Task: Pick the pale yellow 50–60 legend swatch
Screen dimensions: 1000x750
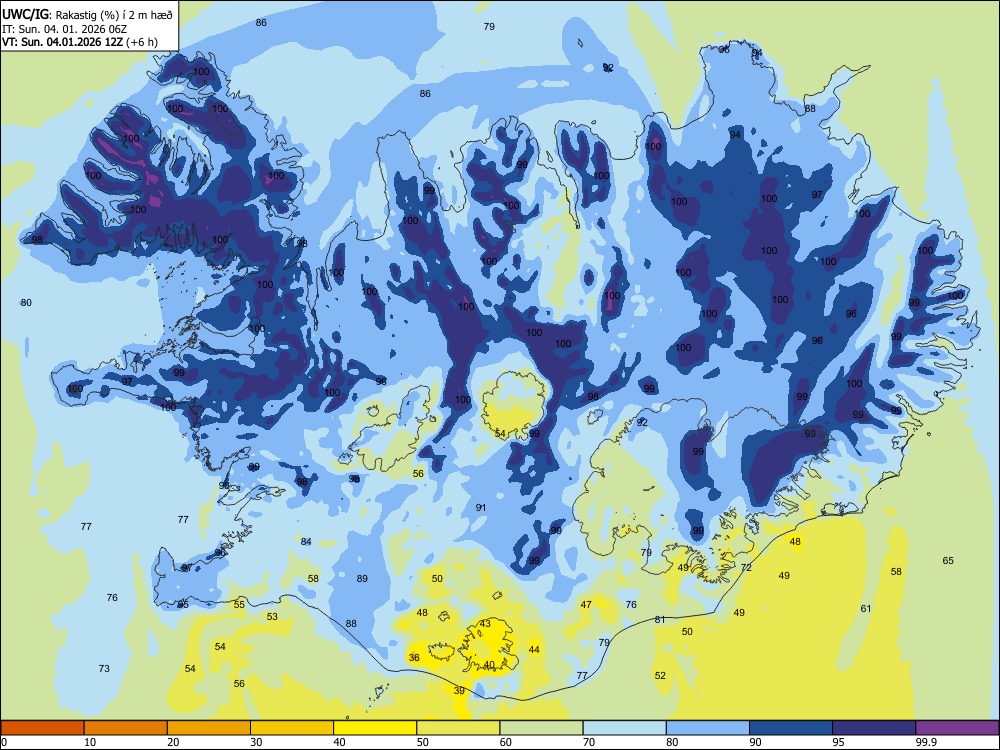Action: click(x=458, y=728)
